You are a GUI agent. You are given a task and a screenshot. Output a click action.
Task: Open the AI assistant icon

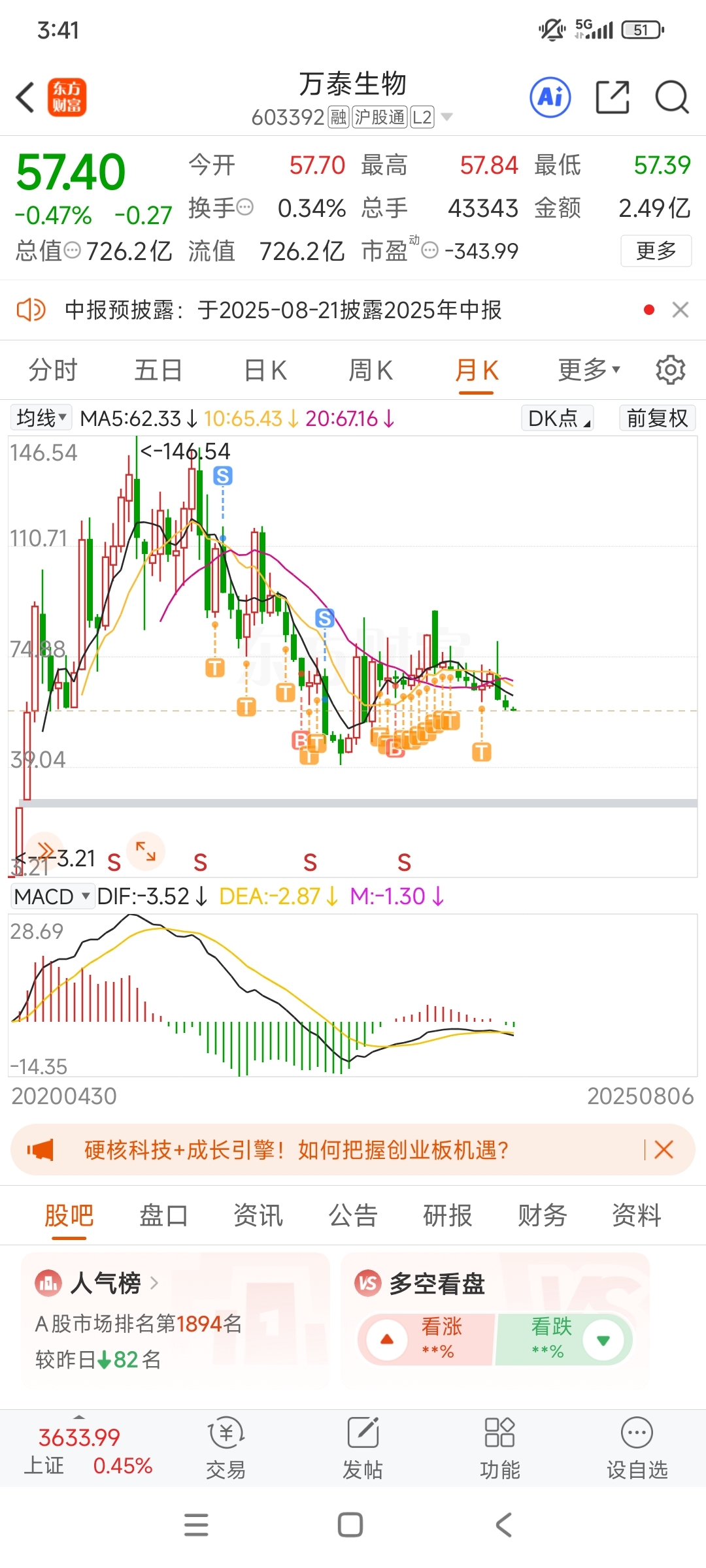[550, 97]
